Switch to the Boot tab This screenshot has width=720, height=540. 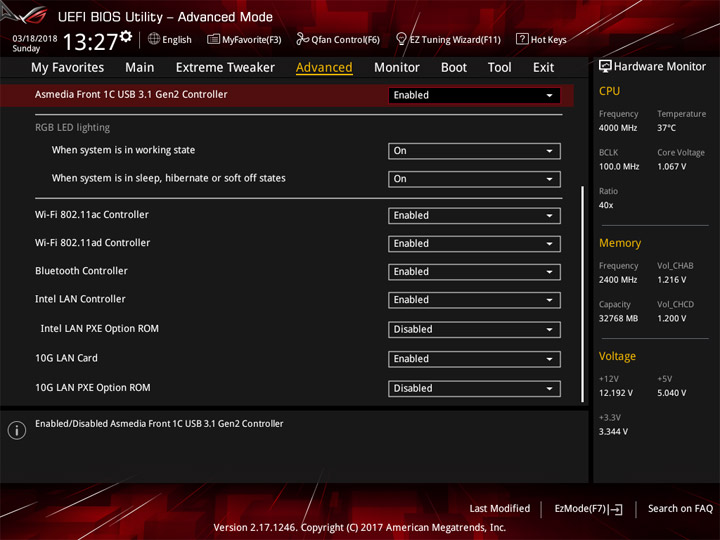(x=454, y=68)
